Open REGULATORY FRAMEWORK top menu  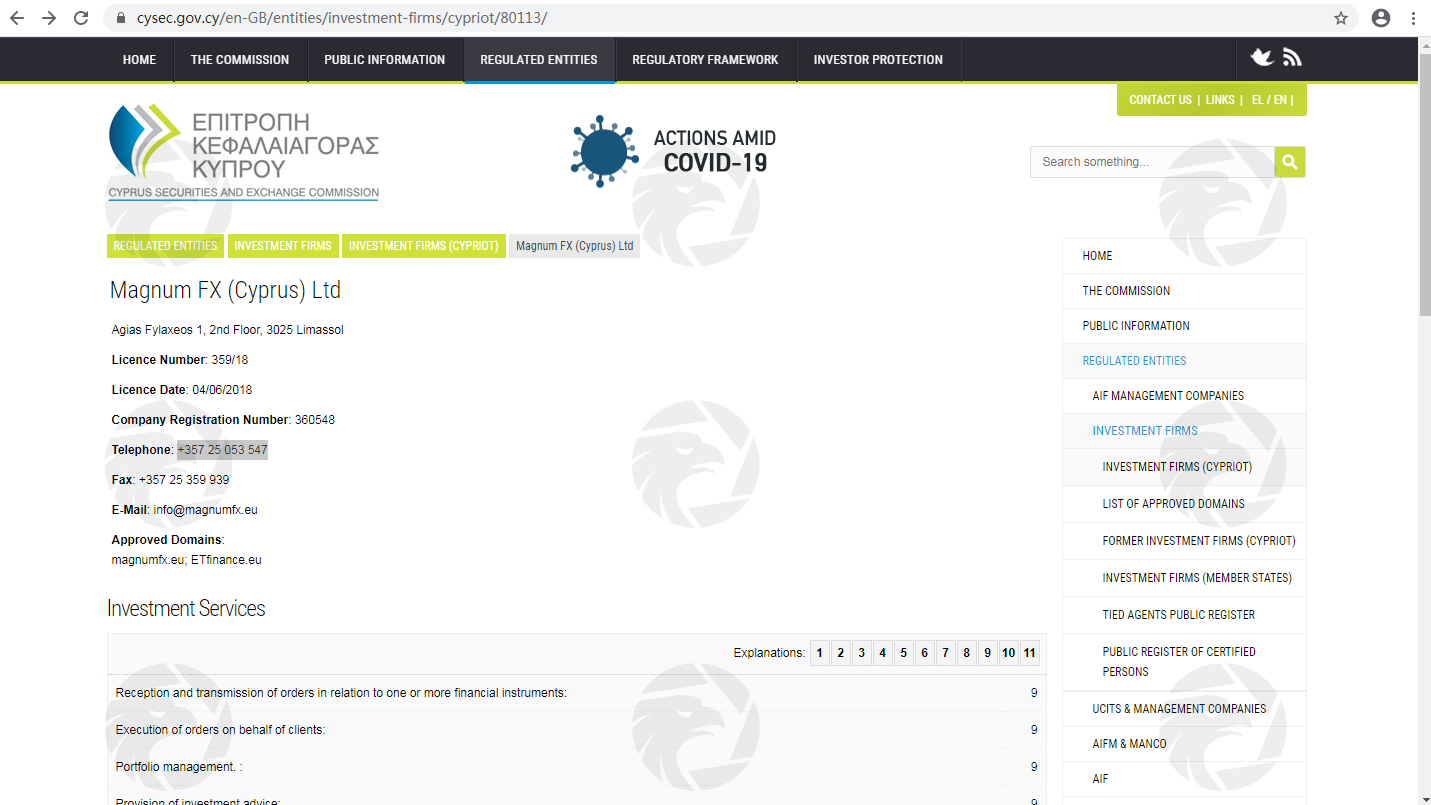(x=705, y=60)
